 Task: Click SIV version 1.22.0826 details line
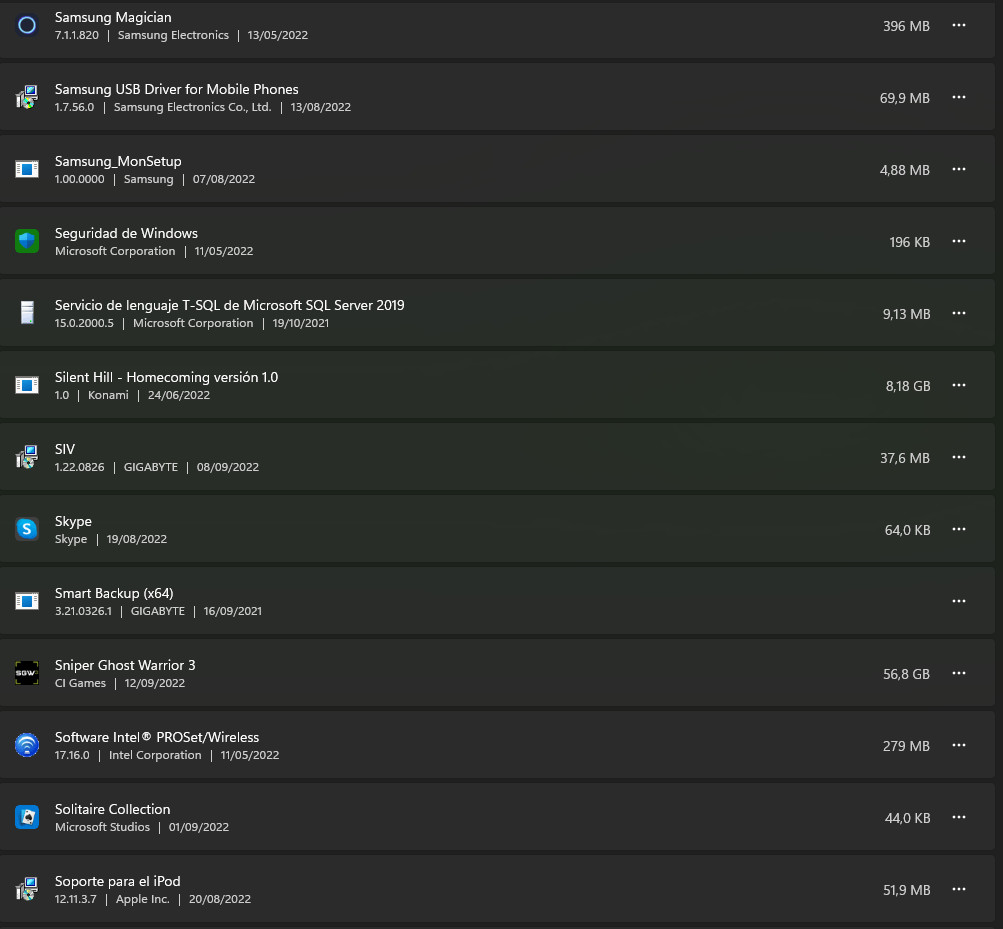pos(157,468)
